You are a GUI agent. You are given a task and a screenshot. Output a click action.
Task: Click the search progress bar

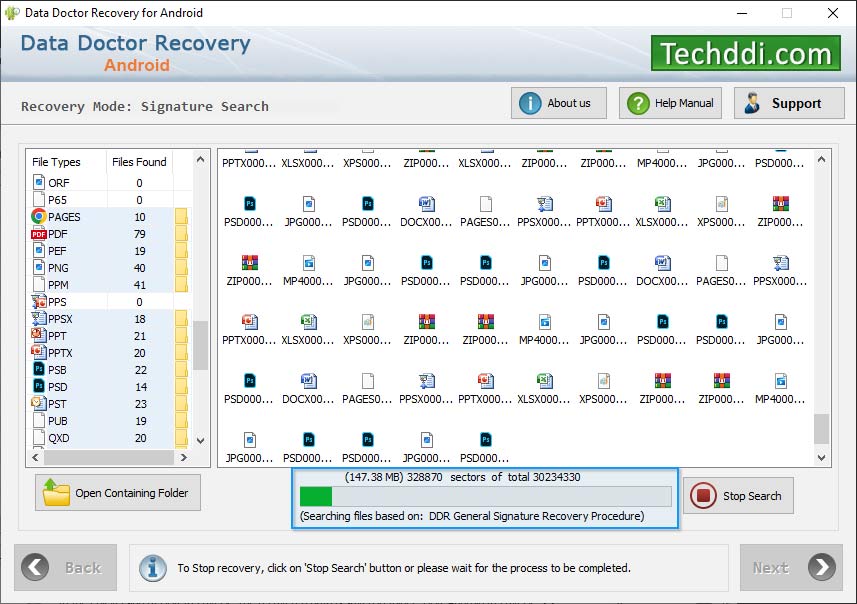(485, 496)
